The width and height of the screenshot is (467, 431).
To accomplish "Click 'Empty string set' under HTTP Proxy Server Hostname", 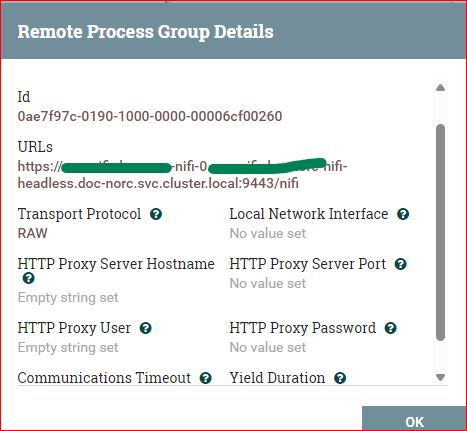I will point(68,297).
